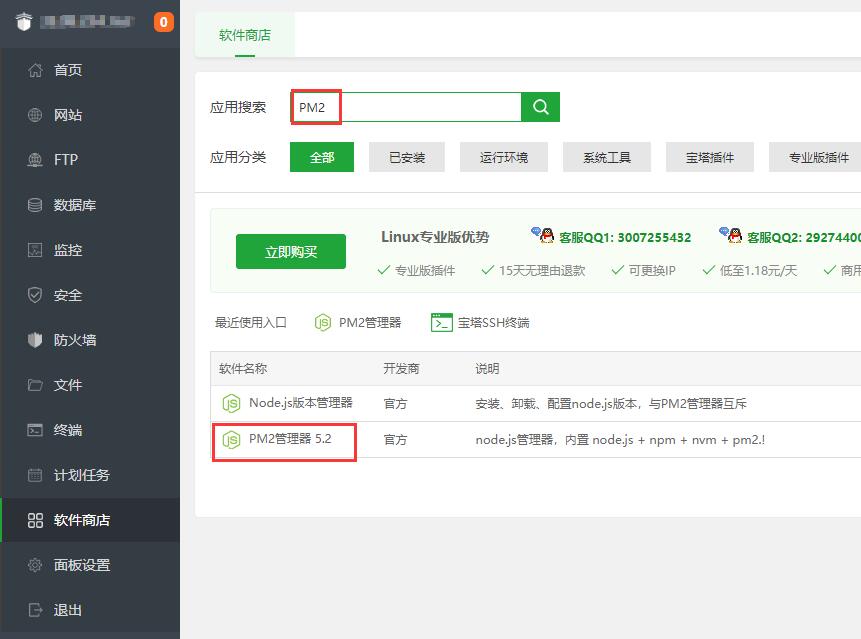The width and height of the screenshot is (861, 639).
Task: Click Node.js icon in Node.js版本管理器 row
Action: (231, 403)
